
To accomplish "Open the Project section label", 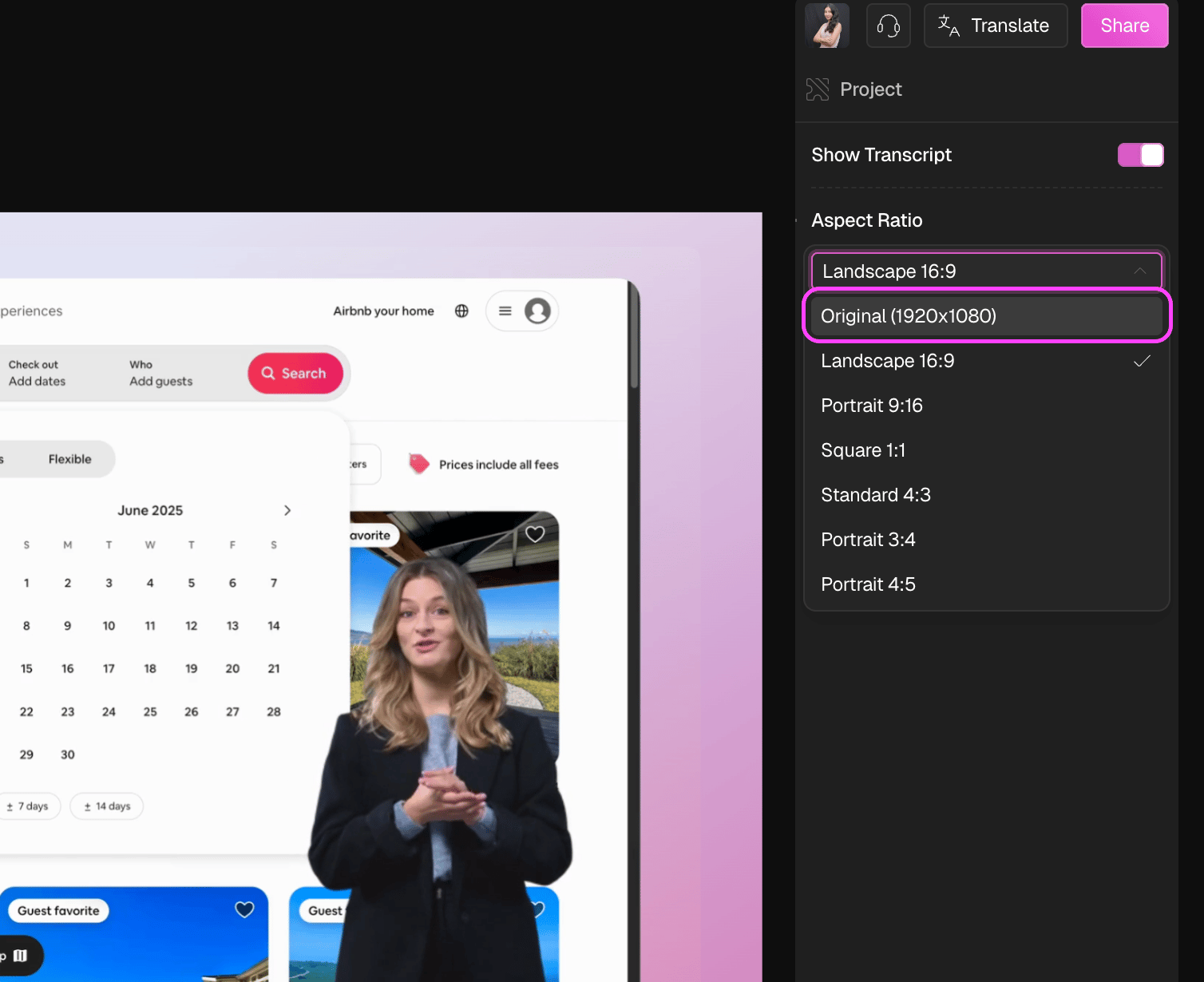I will 871,89.
